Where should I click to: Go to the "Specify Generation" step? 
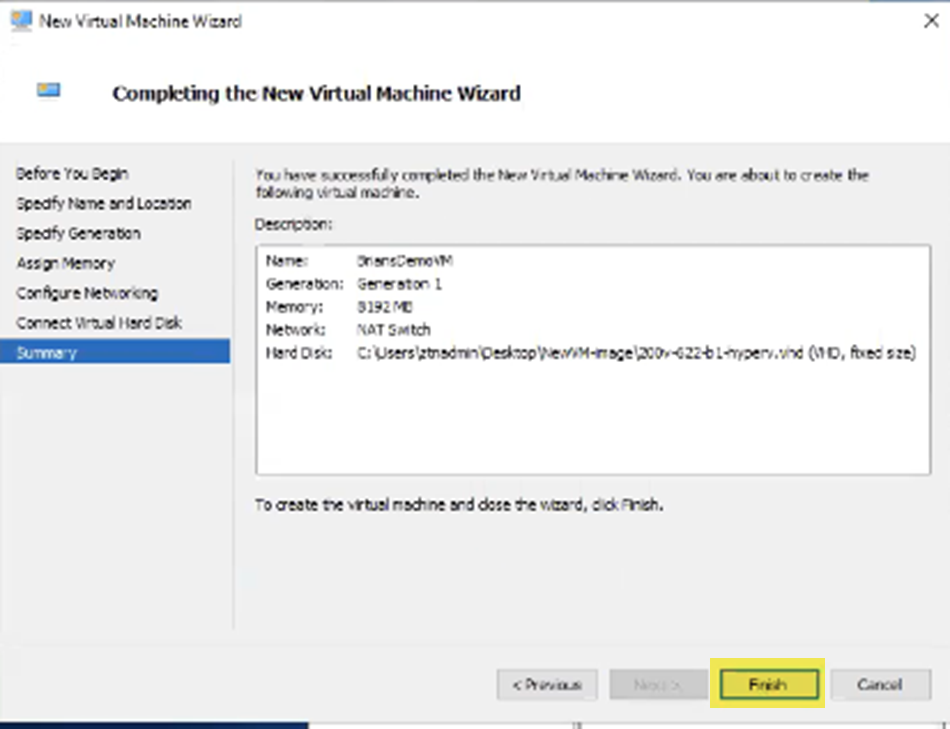click(78, 233)
